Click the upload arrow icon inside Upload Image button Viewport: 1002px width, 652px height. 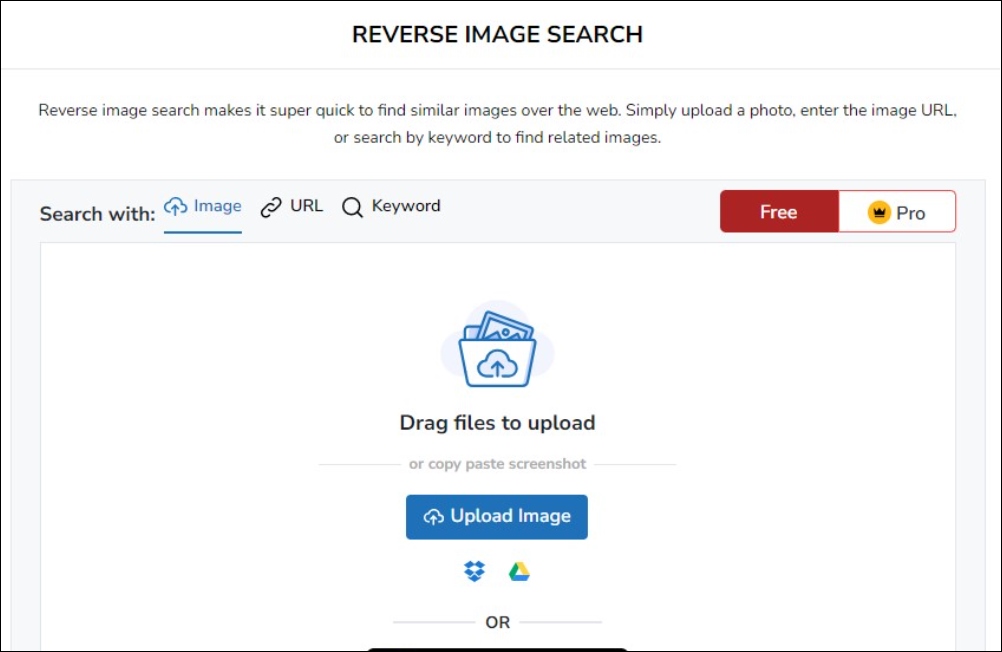coord(433,516)
